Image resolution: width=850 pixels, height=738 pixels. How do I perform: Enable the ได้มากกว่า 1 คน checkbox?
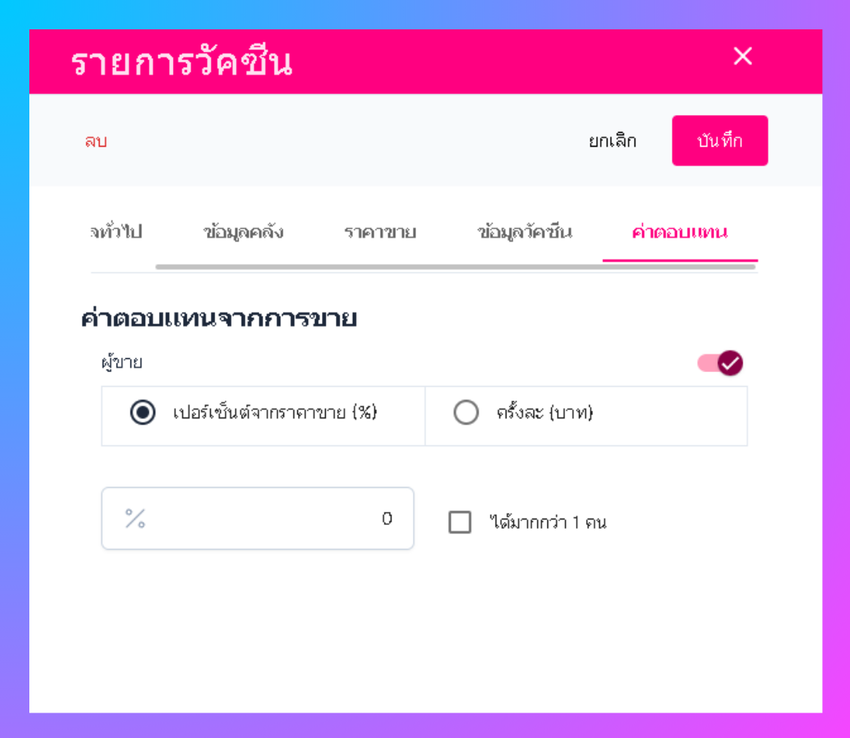point(460,522)
